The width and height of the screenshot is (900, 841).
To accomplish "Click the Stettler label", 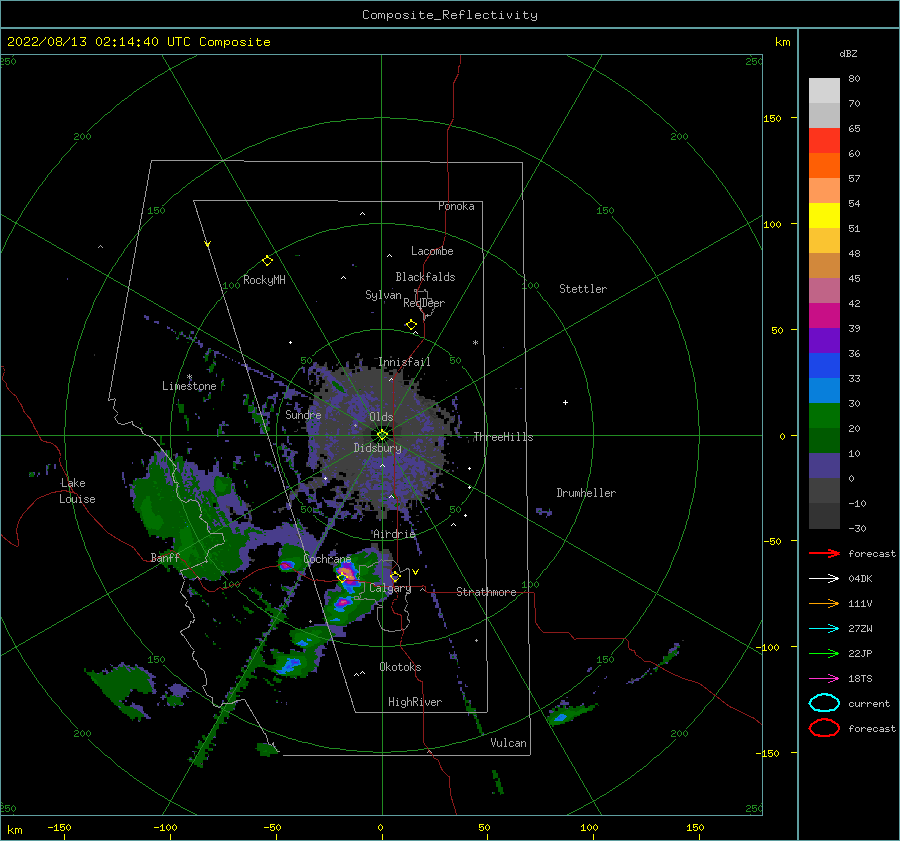I will (x=583, y=289).
